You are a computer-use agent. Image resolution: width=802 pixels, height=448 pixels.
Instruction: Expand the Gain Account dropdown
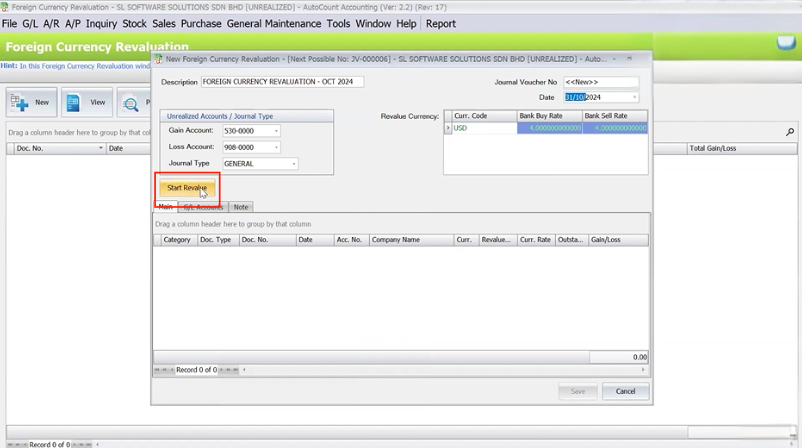[x=276, y=131]
